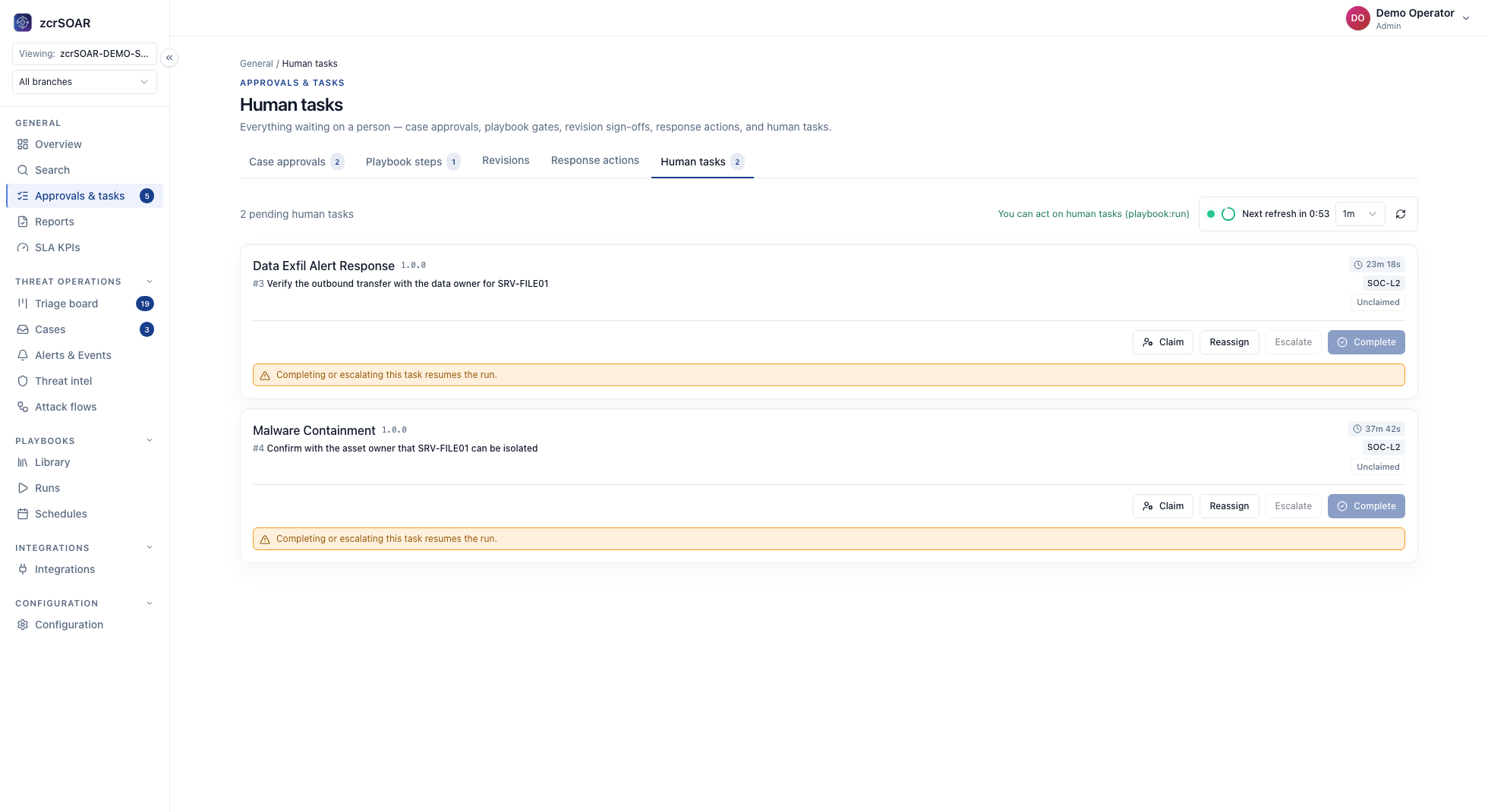This screenshot has width=1488, height=812.
Task: Reassign the Malware Containment task
Action: [x=1229, y=506]
